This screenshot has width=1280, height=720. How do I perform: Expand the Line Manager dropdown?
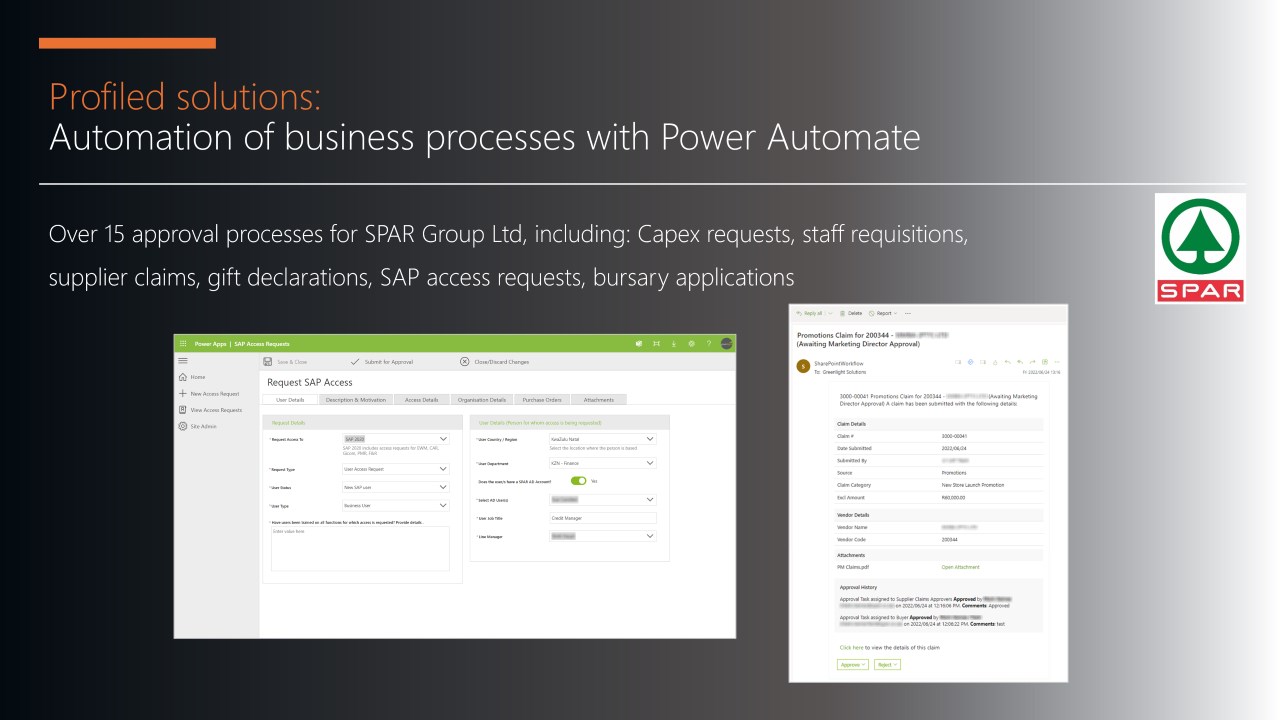click(650, 536)
